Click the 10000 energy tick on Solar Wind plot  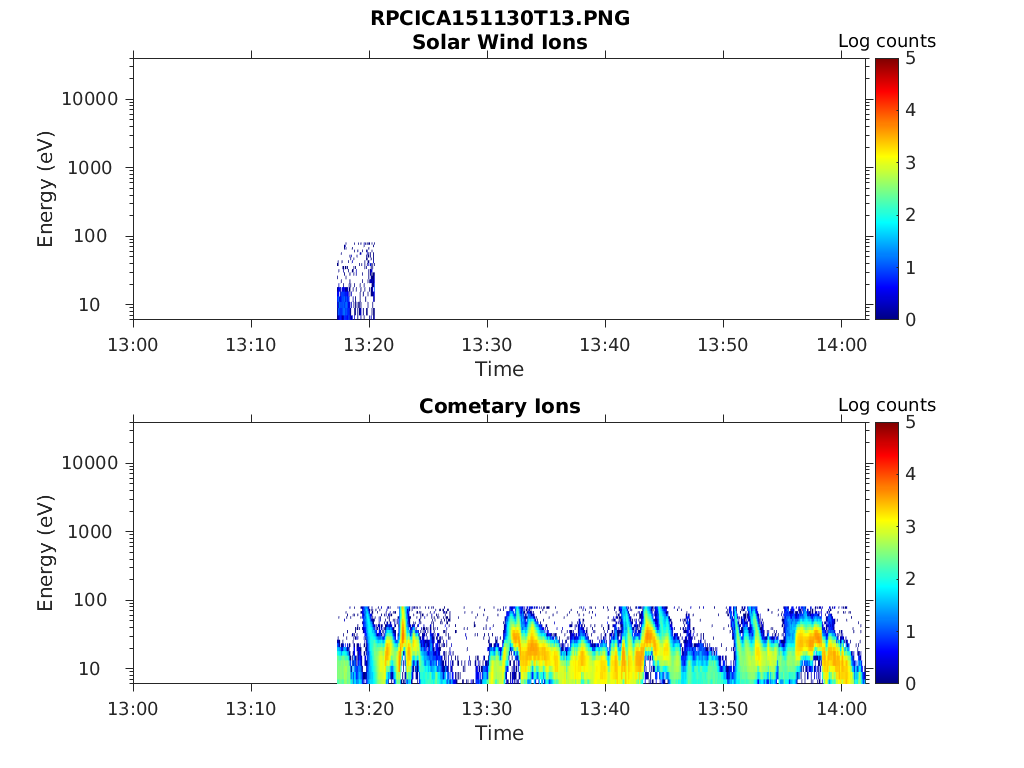point(90,99)
